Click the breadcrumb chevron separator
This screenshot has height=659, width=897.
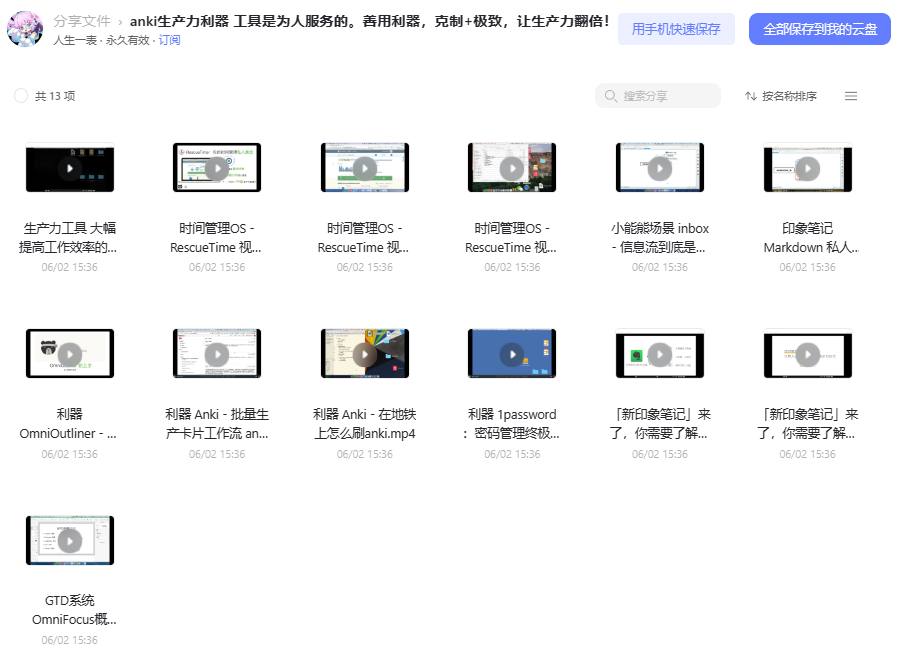point(120,22)
